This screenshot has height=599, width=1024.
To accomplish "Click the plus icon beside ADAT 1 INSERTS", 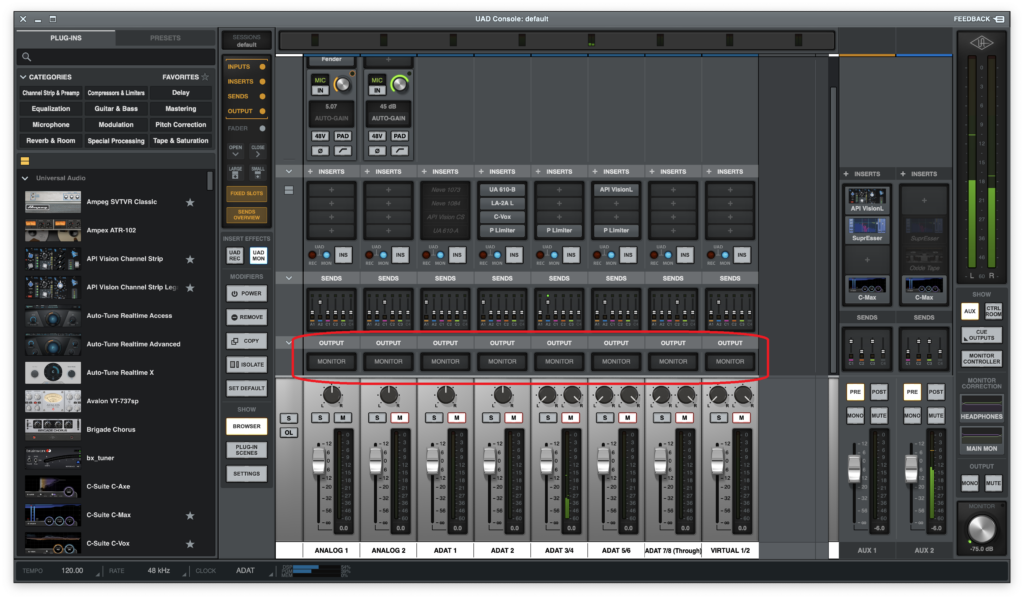I will pos(424,171).
